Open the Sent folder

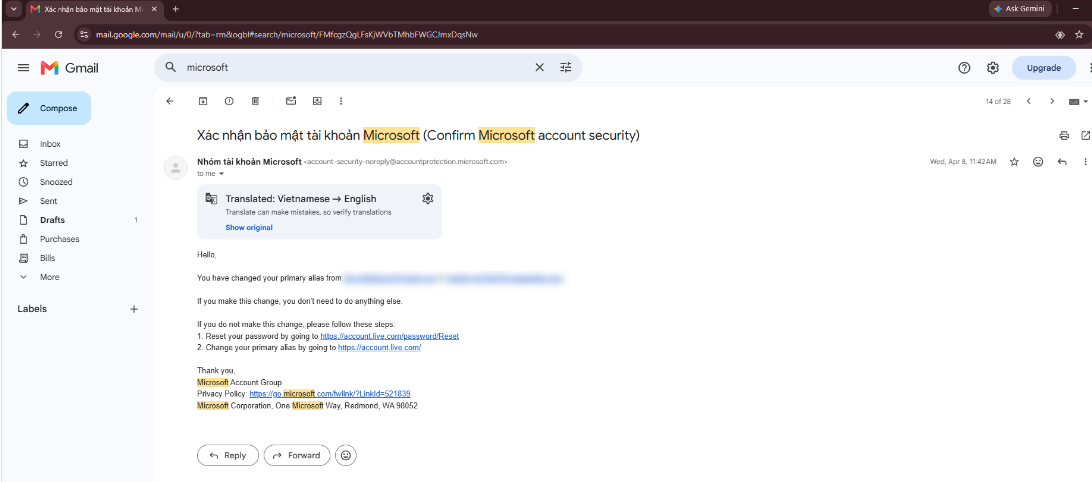49,201
